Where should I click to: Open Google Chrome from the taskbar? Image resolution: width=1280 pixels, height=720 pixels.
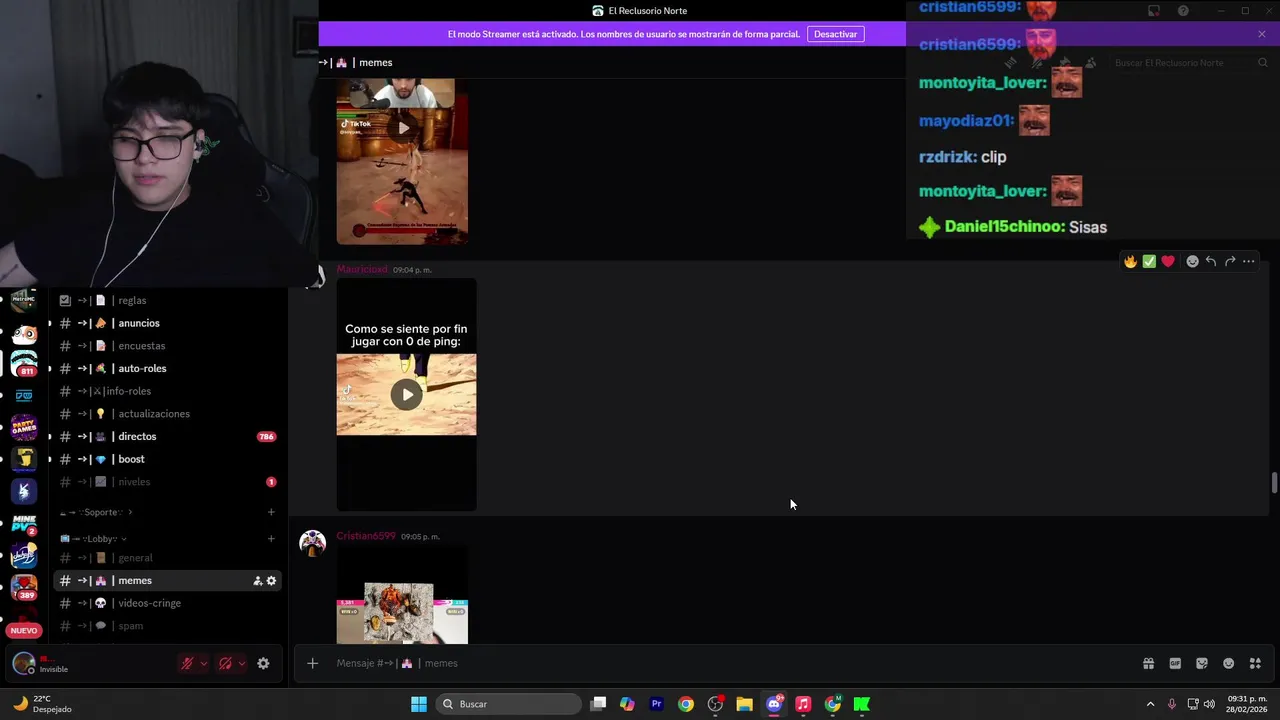pyautogui.click(x=686, y=704)
